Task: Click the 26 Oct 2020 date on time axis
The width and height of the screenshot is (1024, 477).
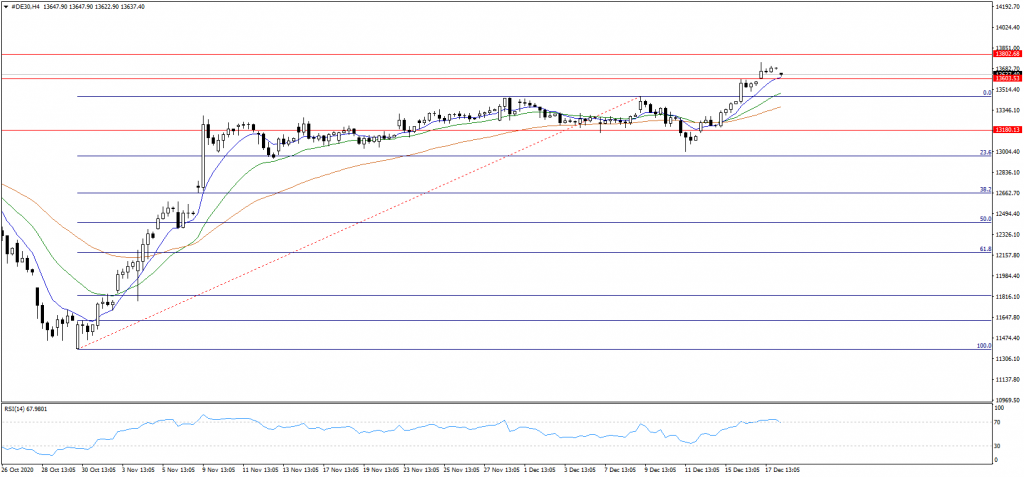Action: pos(18,468)
